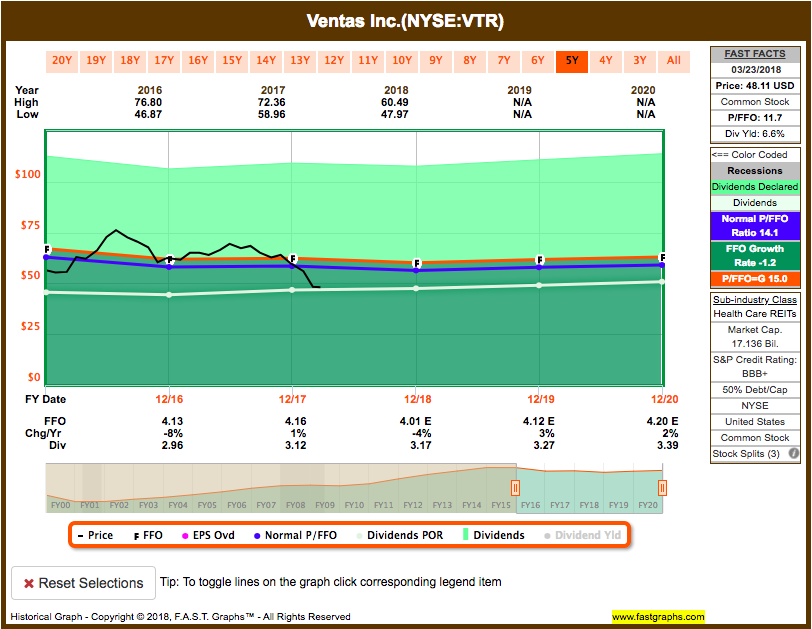Choose the 7Y range tab
This screenshot has height=629, width=812.
(504, 61)
